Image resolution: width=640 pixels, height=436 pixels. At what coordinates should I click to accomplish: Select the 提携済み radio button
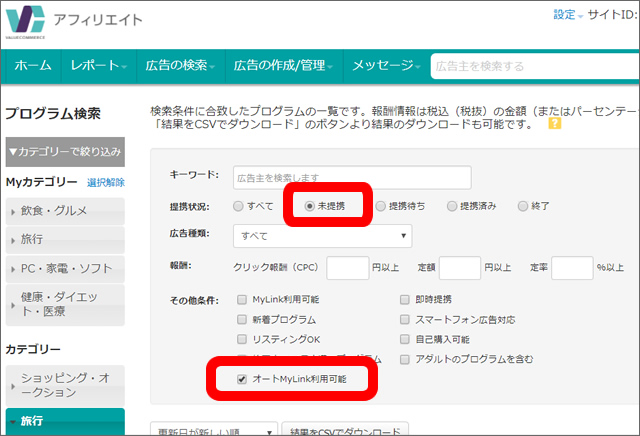(x=451, y=206)
